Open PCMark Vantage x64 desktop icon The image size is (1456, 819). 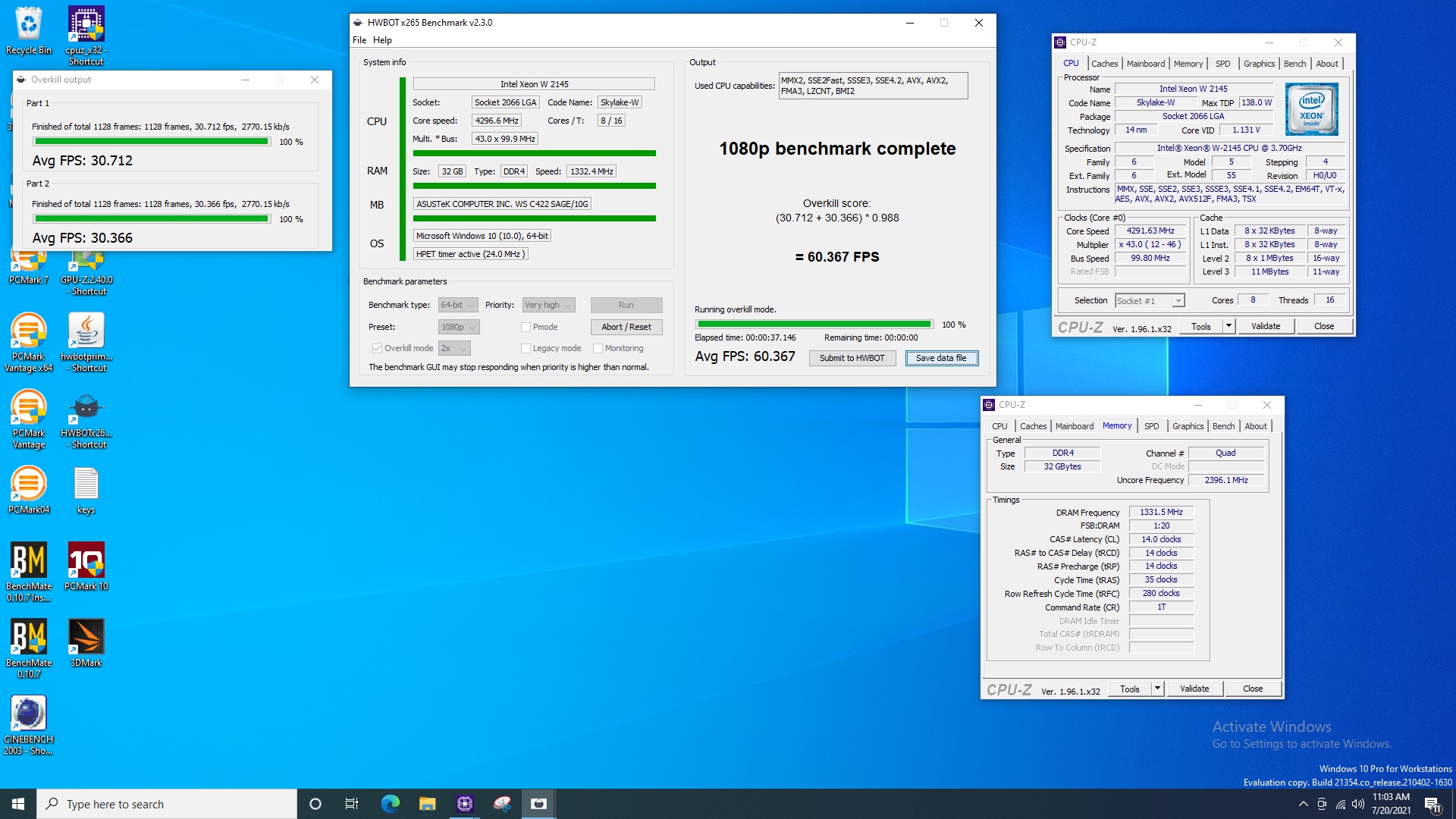click(x=29, y=342)
